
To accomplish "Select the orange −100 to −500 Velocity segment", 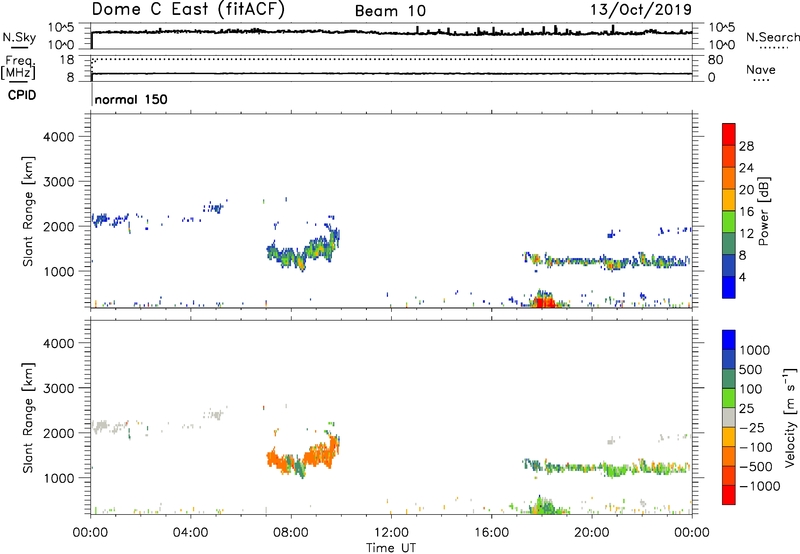I will click(x=729, y=456).
